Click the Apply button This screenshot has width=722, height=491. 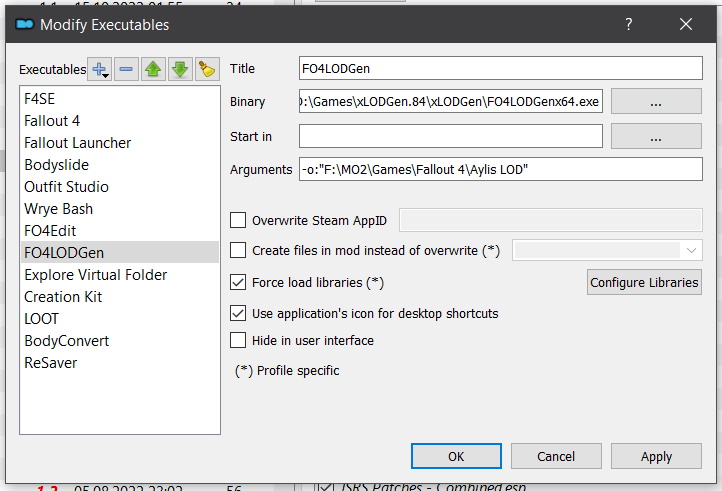click(x=656, y=456)
